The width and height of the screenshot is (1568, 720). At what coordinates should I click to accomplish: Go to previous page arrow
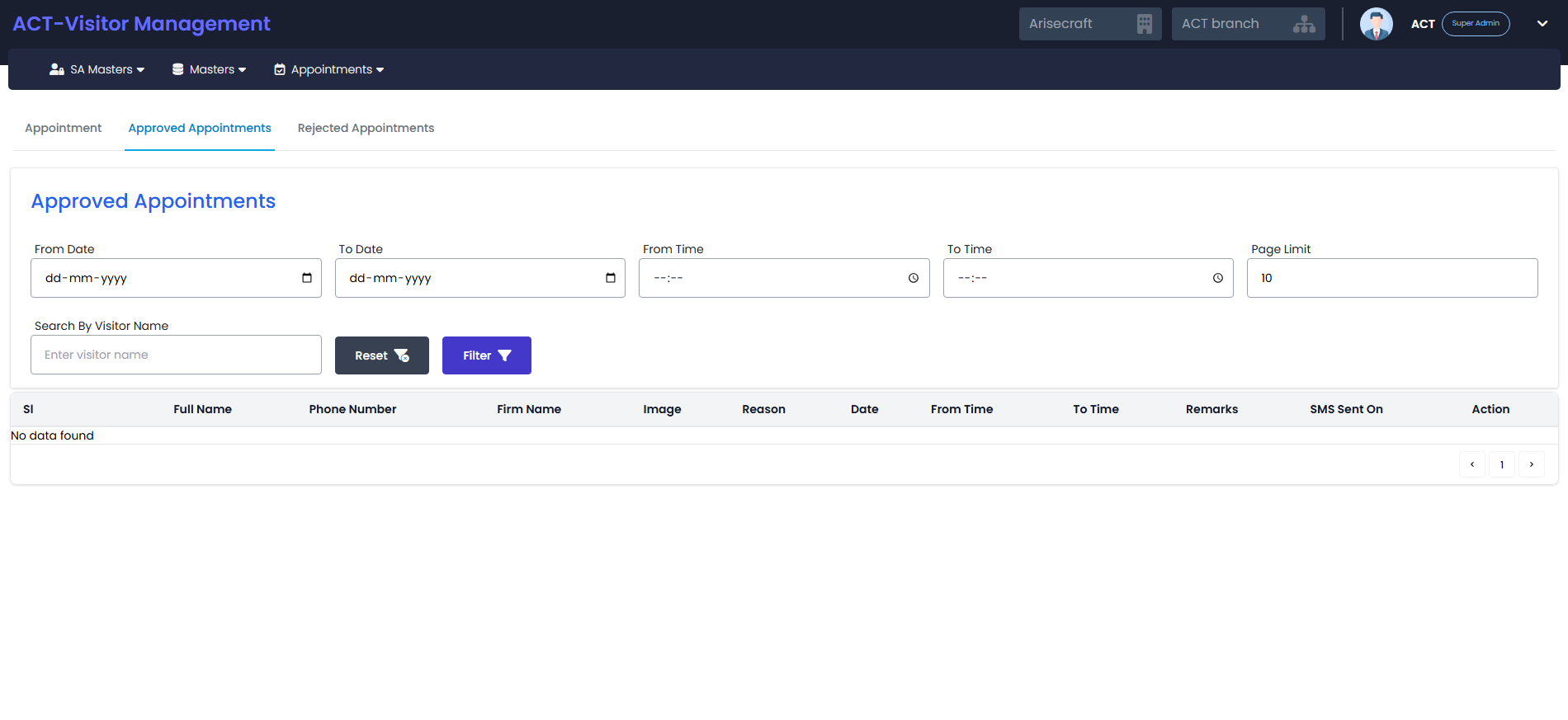pos(1472,464)
